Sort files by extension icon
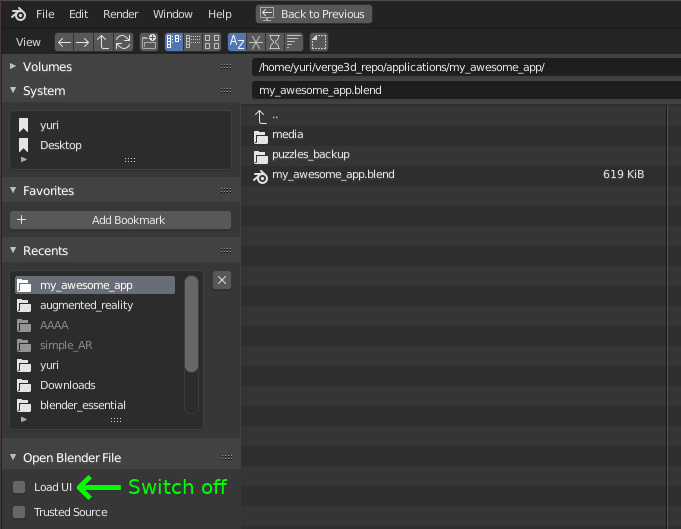The height and width of the screenshot is (529, 681). click(x=256, y=42)
